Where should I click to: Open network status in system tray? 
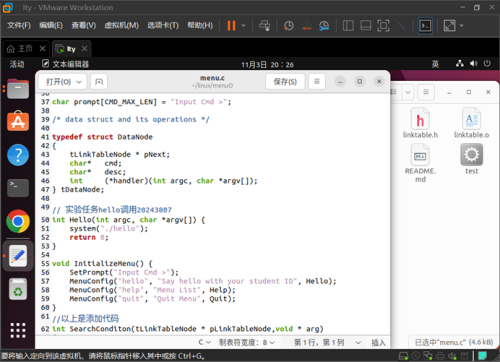pos(460,63)
